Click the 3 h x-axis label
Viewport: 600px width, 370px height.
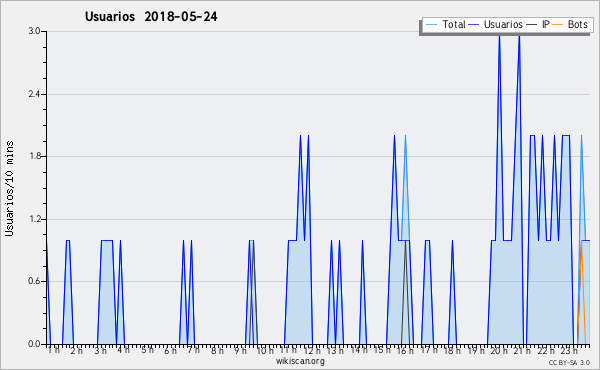click(x=100, y=350)
